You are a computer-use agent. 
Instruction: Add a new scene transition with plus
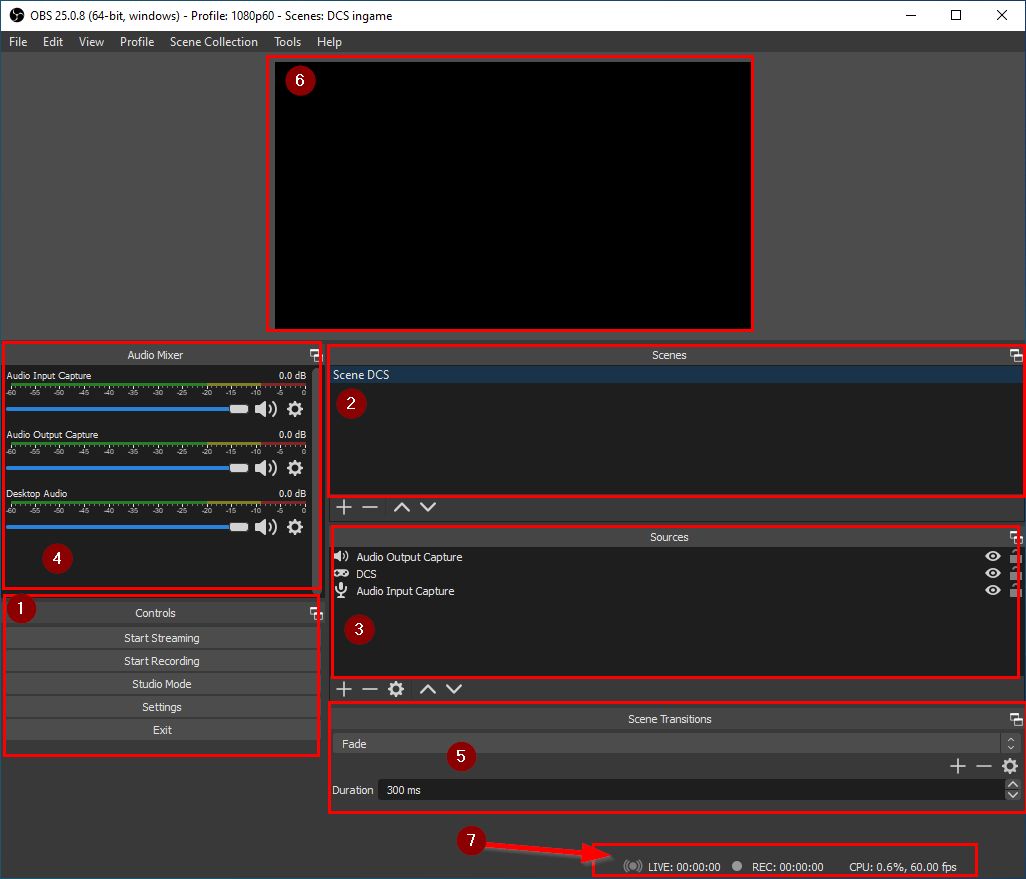(957, 766)
